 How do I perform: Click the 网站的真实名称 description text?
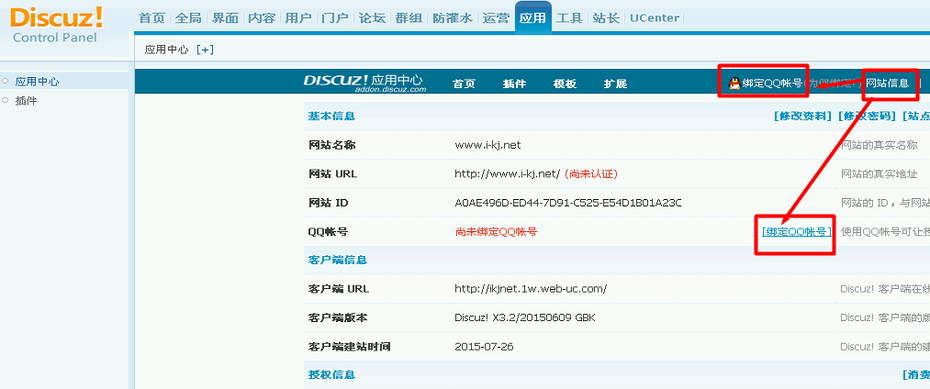[879, 145]
